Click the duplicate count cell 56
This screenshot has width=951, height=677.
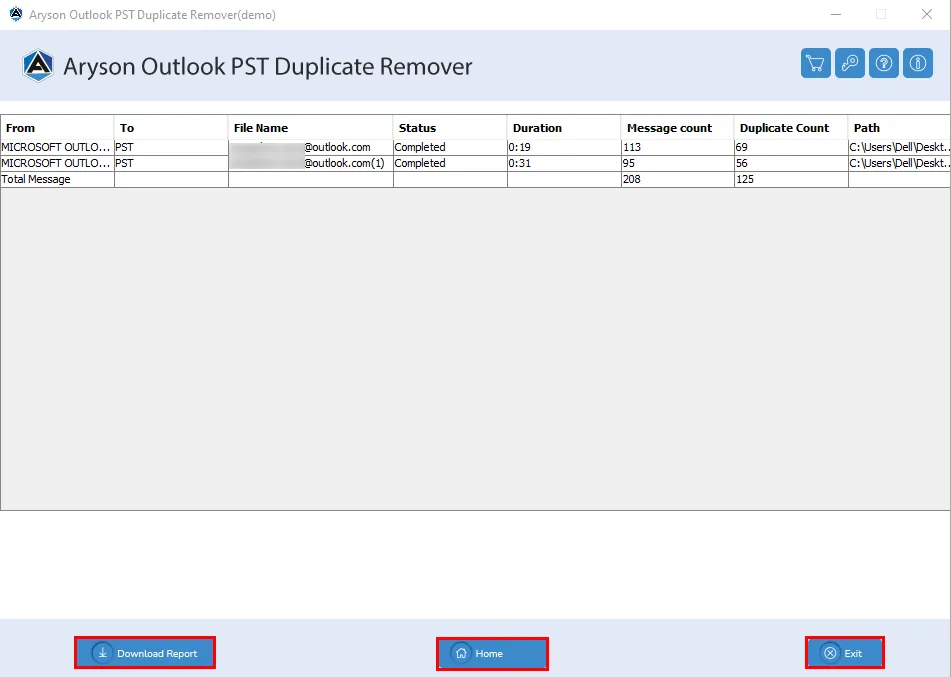(x=791, y=163)
